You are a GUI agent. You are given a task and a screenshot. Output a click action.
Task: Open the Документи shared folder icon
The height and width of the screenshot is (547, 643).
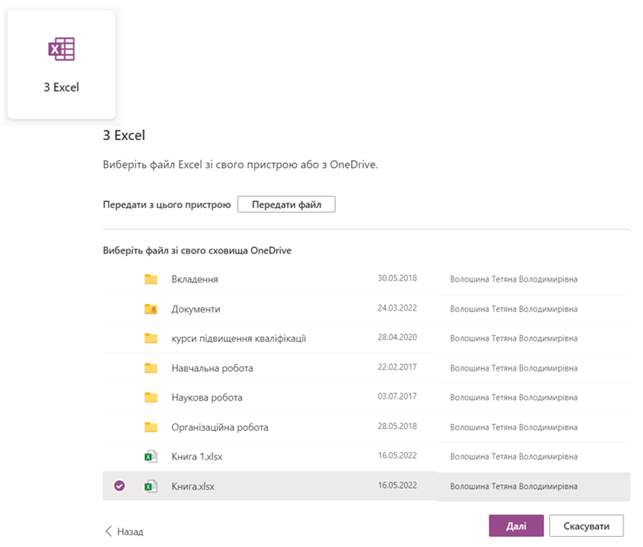click(152, 309)
